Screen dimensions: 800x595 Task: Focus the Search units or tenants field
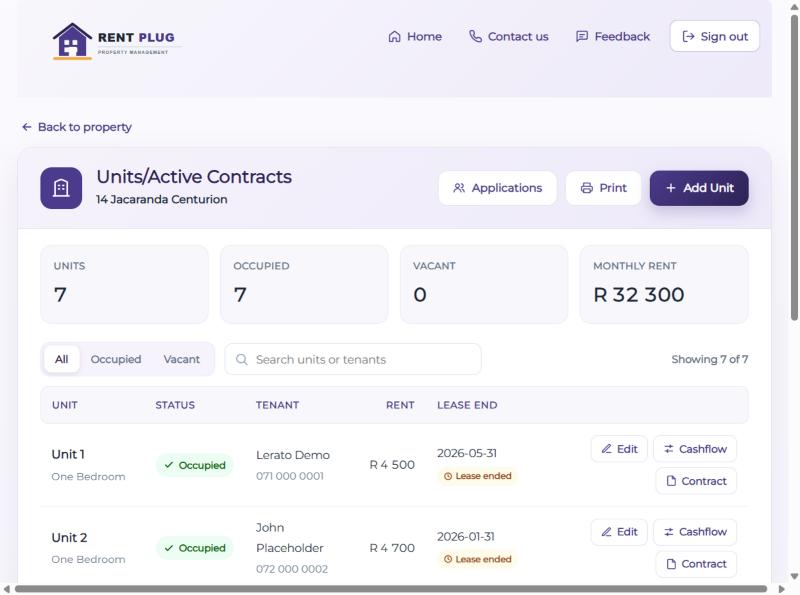coord(353,359)
